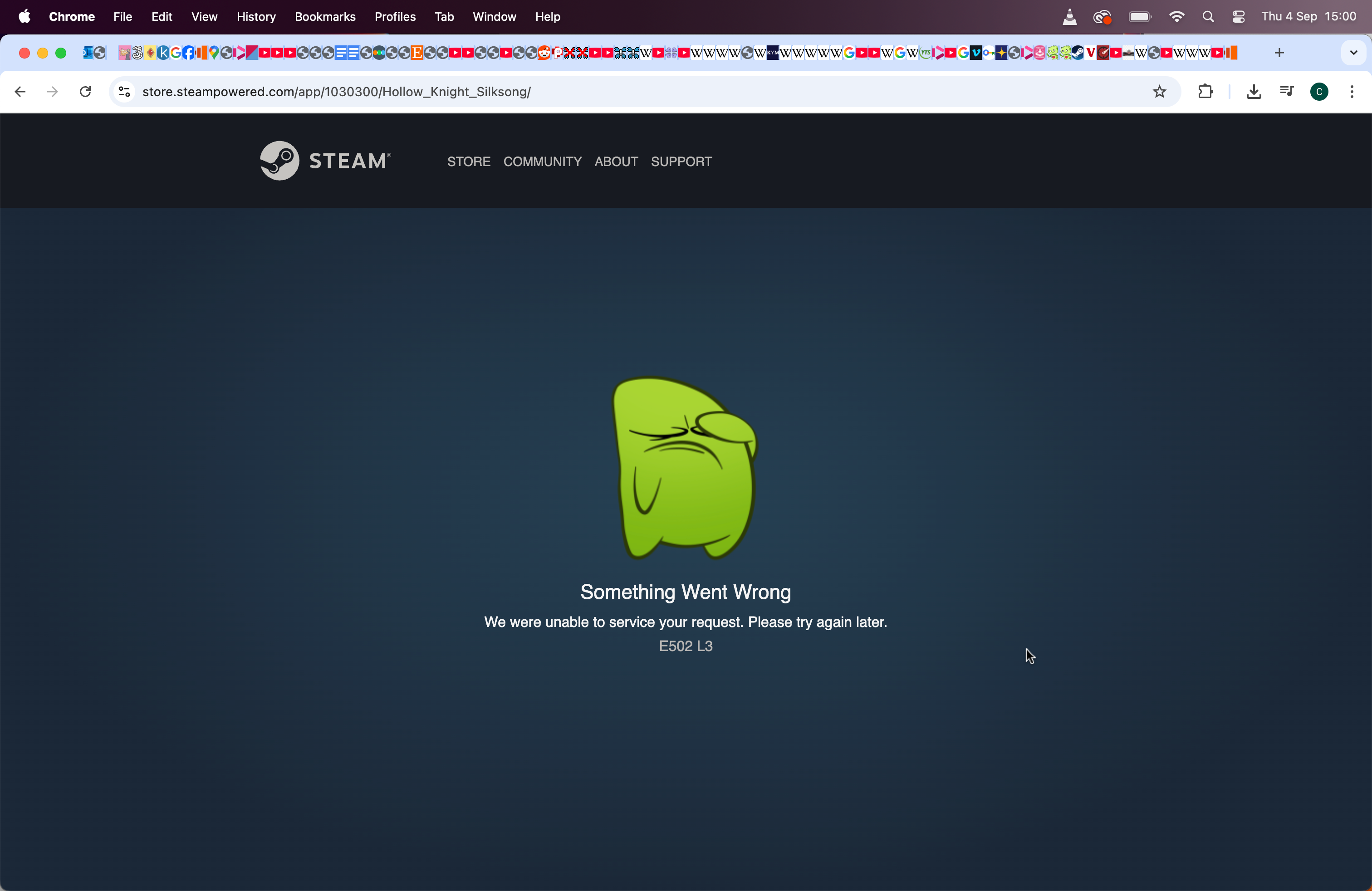Open the Help menu
Viewport: 1372px width, 891px height.
(548, 17)
